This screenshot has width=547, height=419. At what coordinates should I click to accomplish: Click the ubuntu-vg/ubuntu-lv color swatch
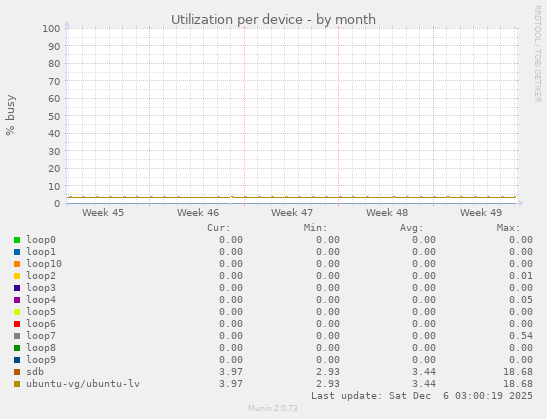click(17, 384)
